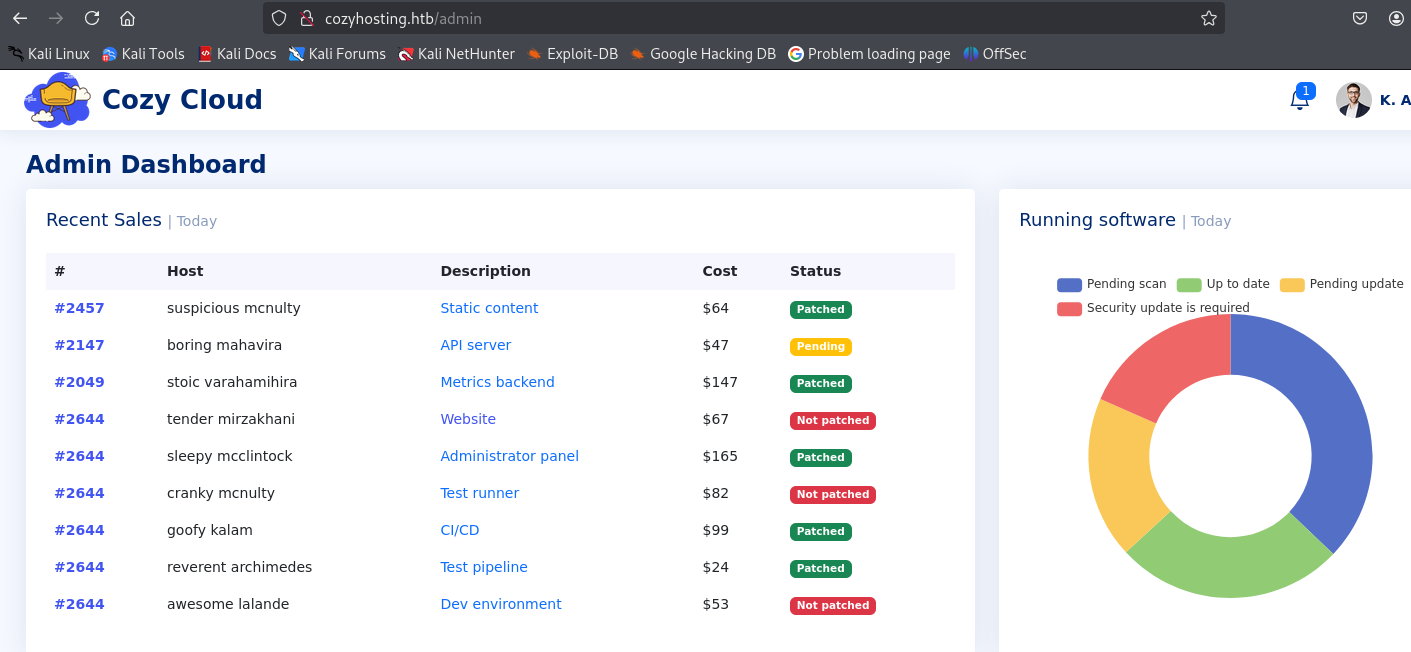Open the Pocket save icon
Viewport: 1411px width, 652px height.
click(x=1360, y=18)
